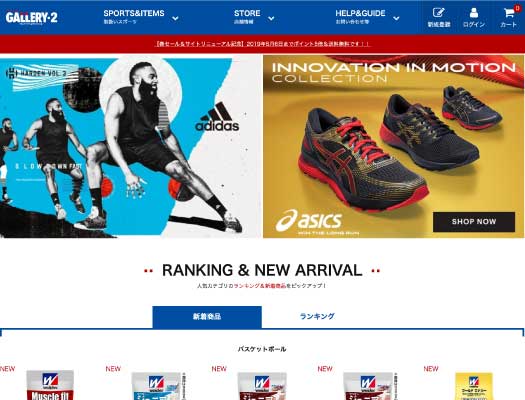
Task: Switch to the ランキング tab
Action: coord(317,316)
